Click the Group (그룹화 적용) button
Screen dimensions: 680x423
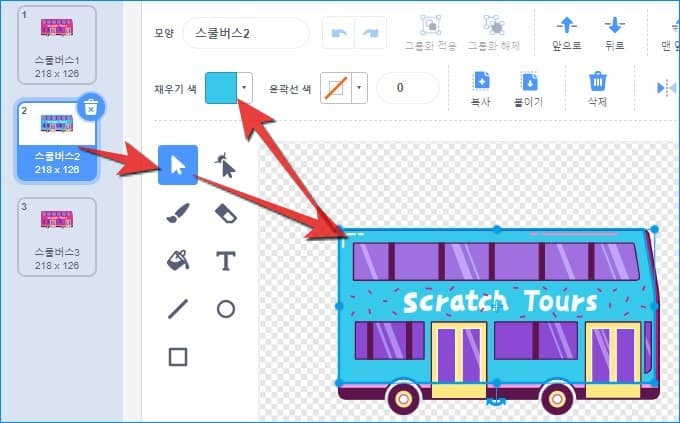(x=431, y=33)
